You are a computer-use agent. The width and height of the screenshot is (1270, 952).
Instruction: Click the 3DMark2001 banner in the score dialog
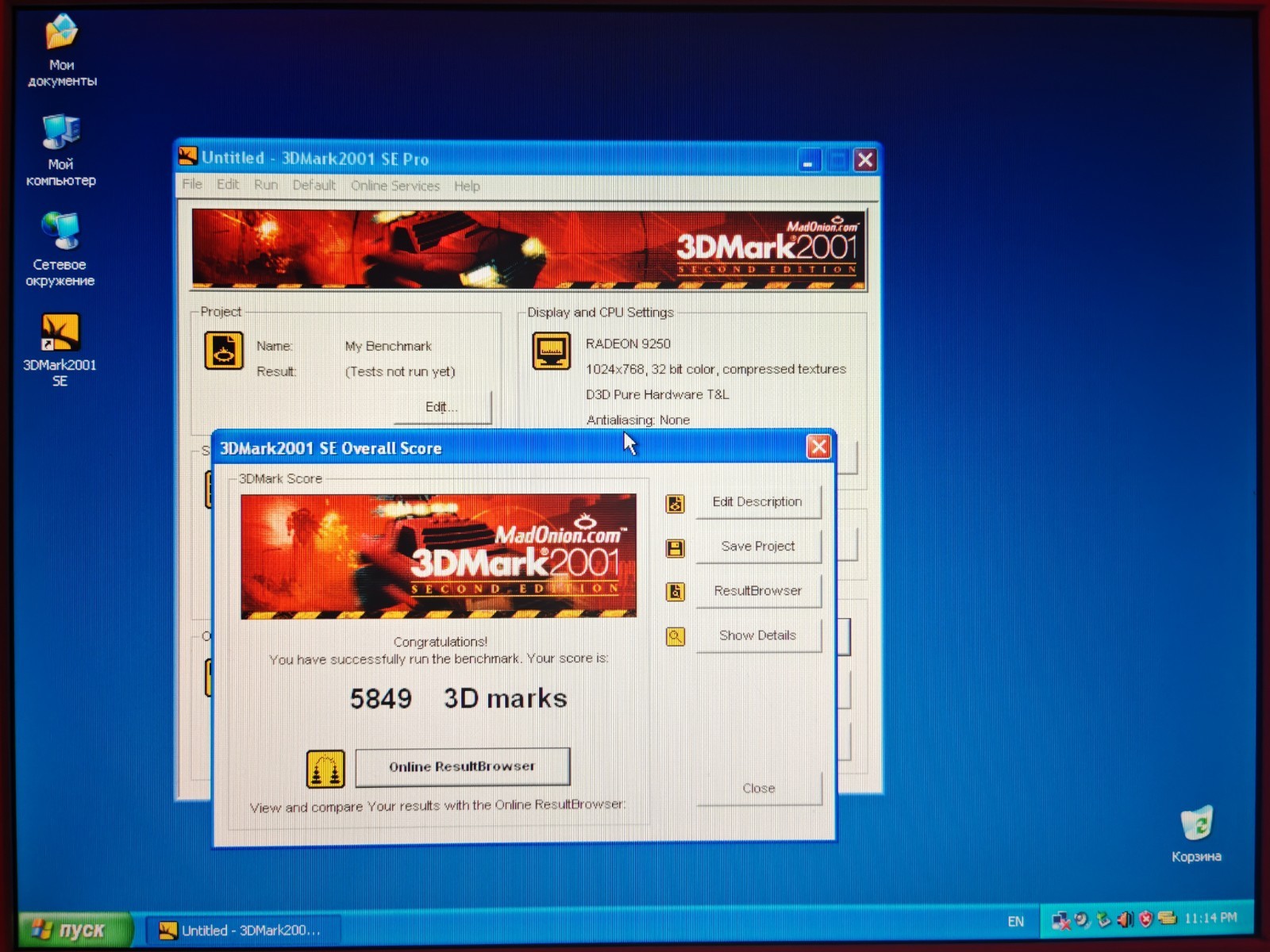click(x=438, y=556)
